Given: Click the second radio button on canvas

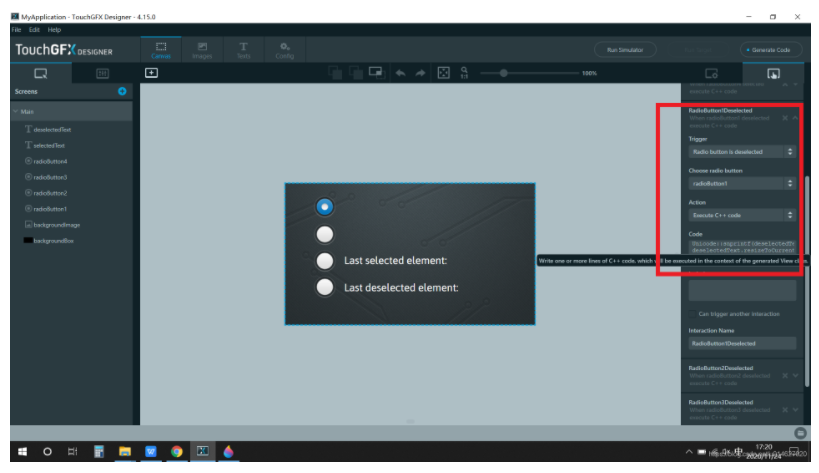Looking at the screenshot, I should (324, 234).
